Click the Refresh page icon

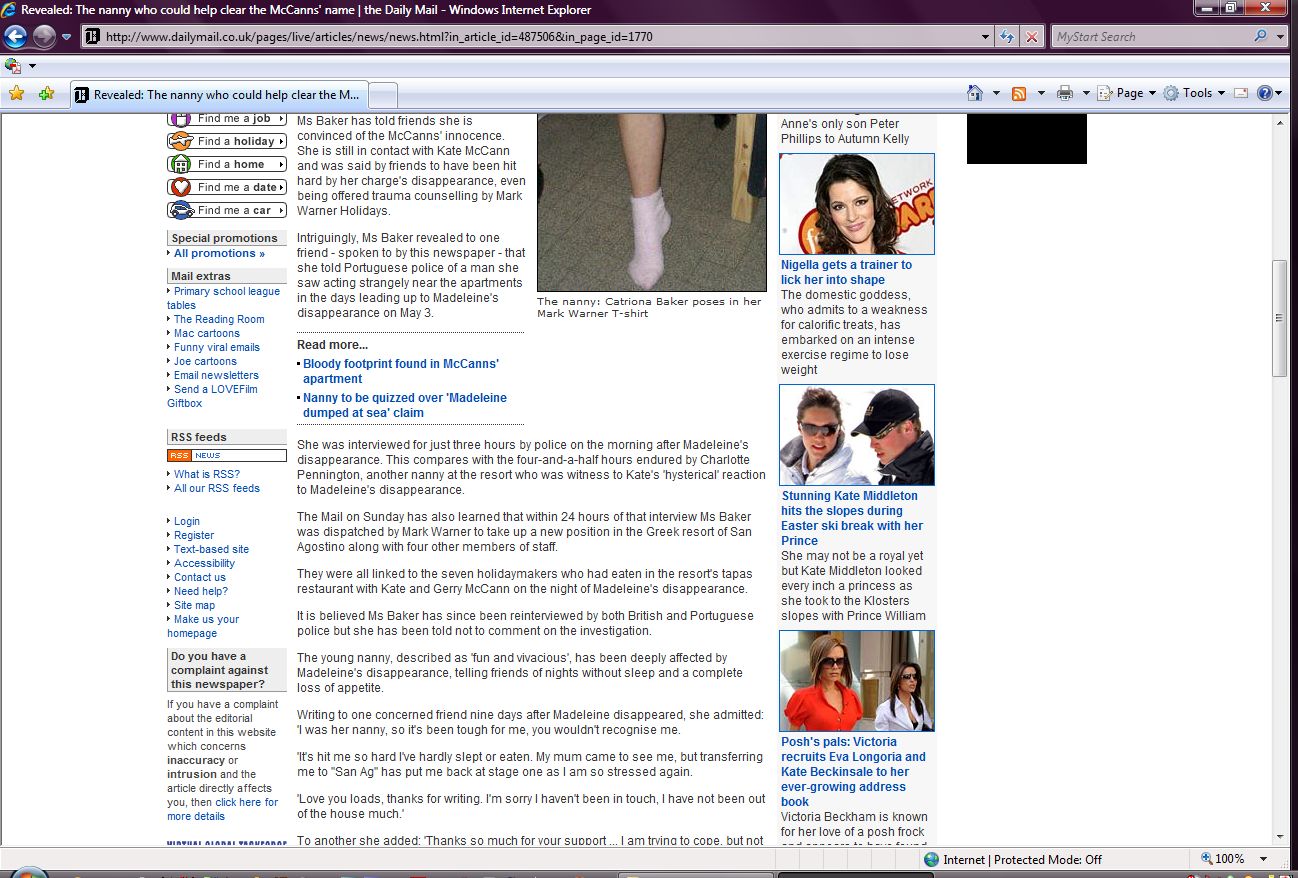[1008, 37]
